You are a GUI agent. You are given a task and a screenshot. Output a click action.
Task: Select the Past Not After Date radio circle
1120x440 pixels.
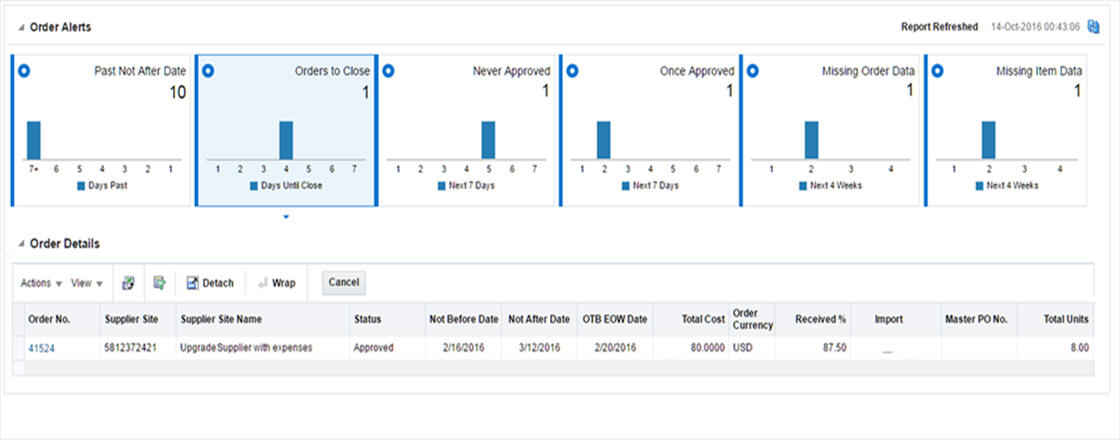coord(24,71)
